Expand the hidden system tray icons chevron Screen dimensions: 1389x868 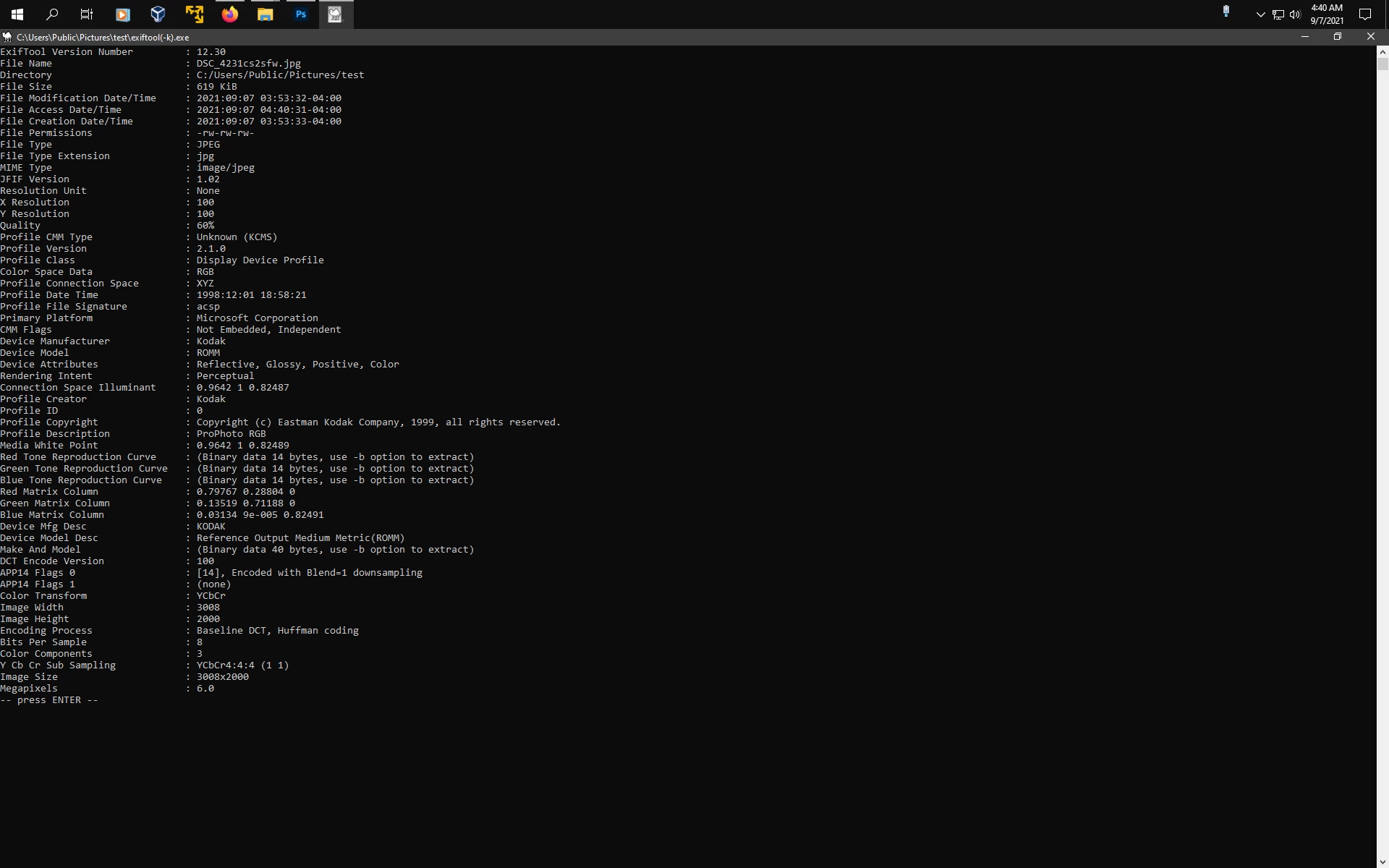(1260, 14)
